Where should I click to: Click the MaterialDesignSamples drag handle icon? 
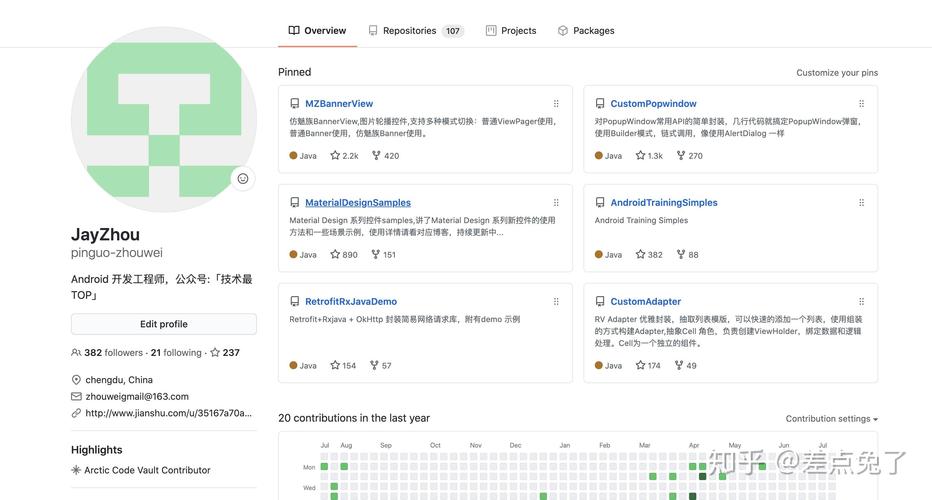pos(556,203)
